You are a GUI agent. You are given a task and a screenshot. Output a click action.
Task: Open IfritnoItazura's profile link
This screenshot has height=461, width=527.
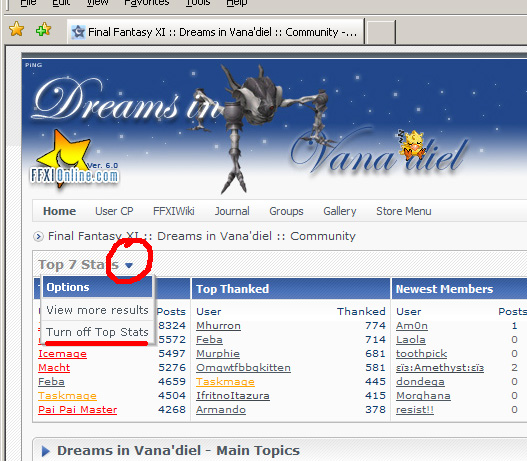[x=233, y=396]
